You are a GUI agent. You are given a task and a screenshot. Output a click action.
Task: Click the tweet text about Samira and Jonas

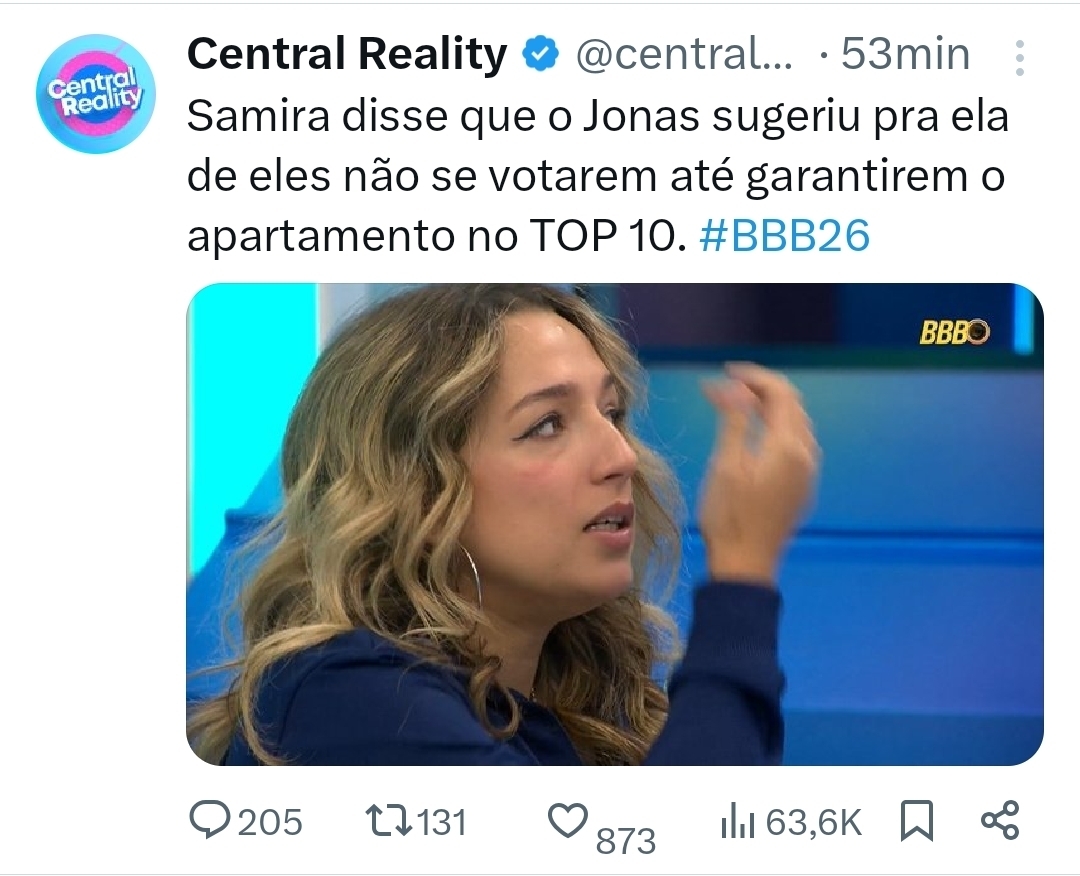click(598, 176)
